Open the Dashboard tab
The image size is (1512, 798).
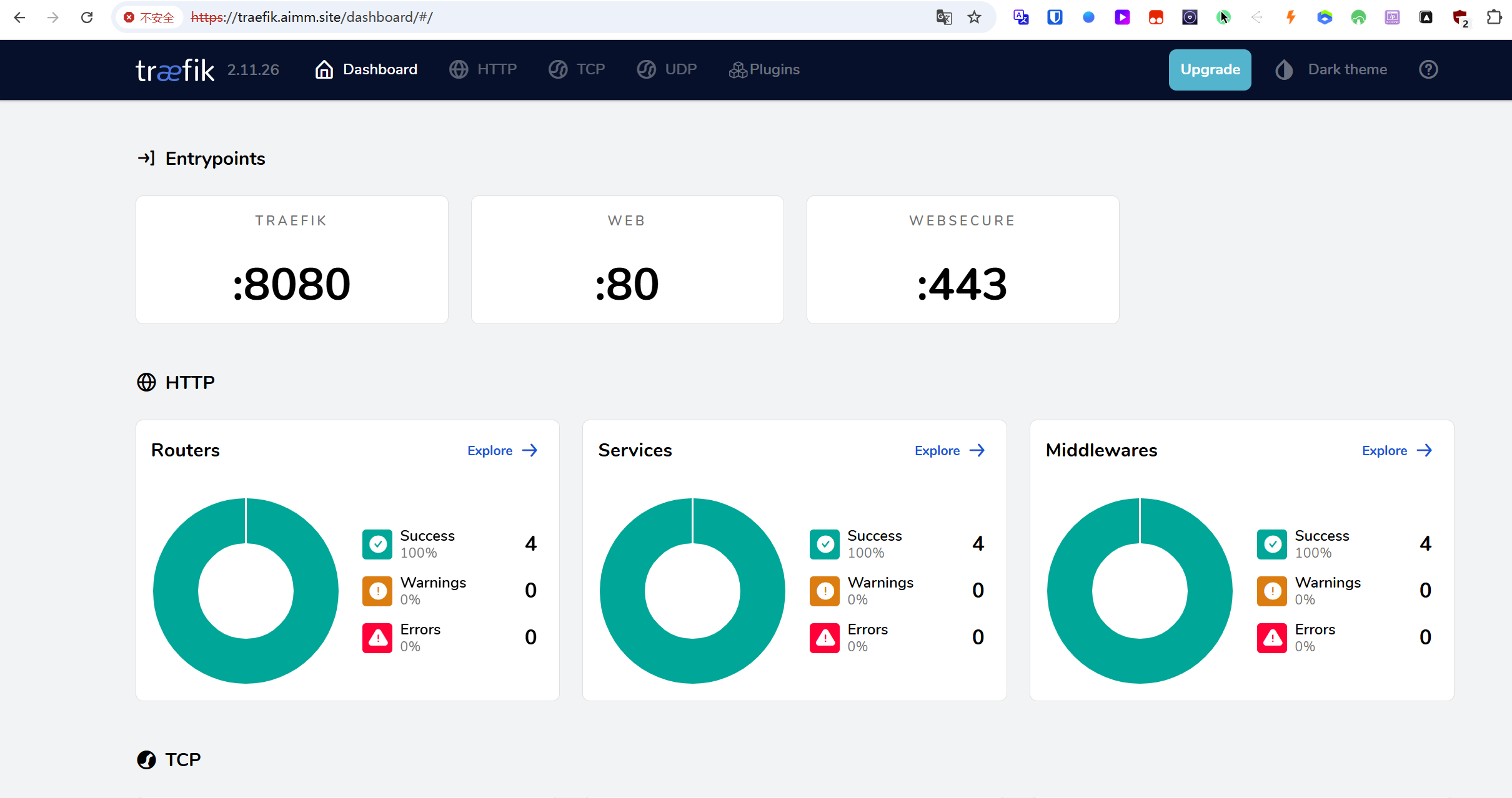click(x=366, y=69)
